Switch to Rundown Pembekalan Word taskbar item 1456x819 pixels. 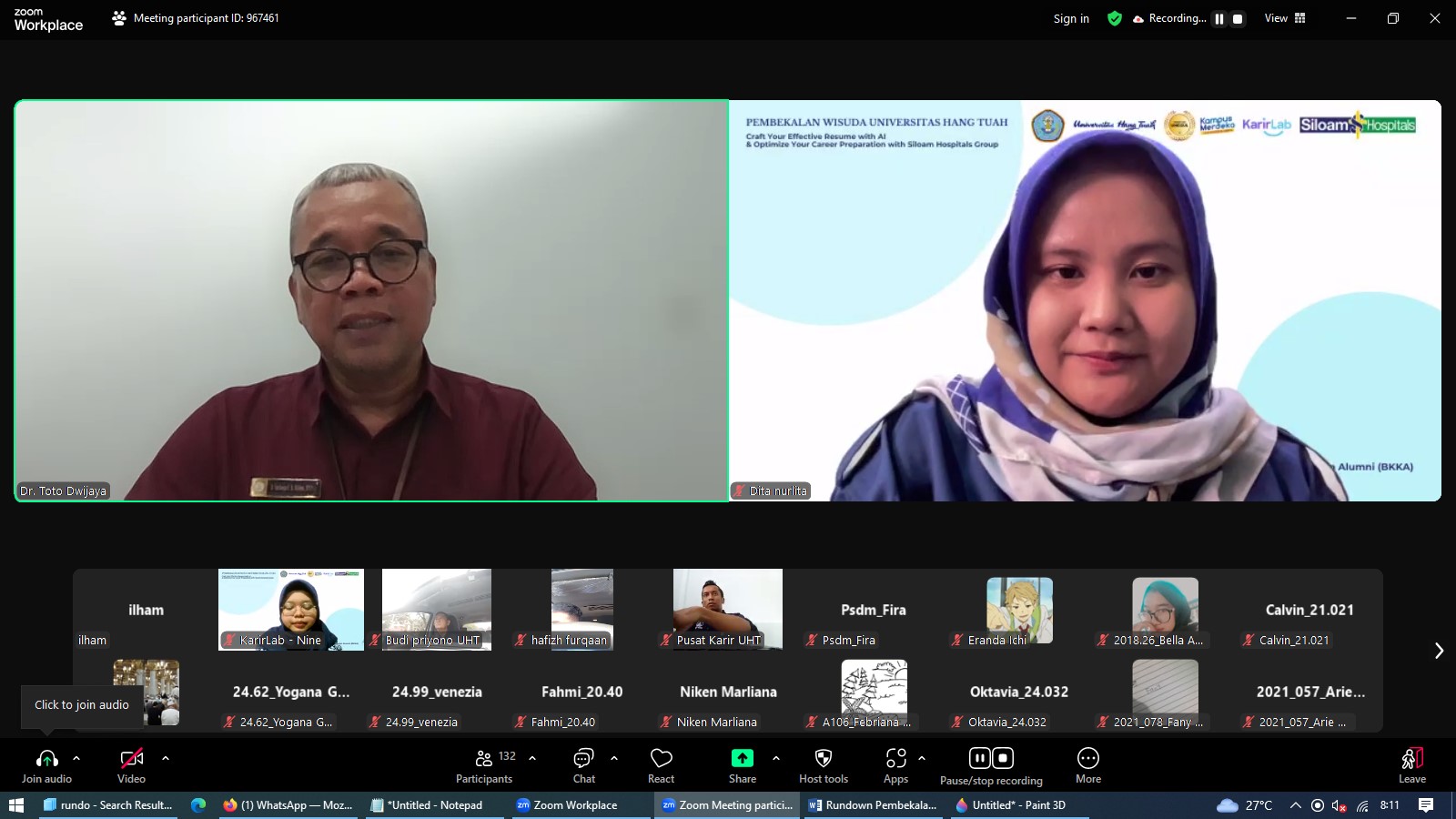point(874,805)
